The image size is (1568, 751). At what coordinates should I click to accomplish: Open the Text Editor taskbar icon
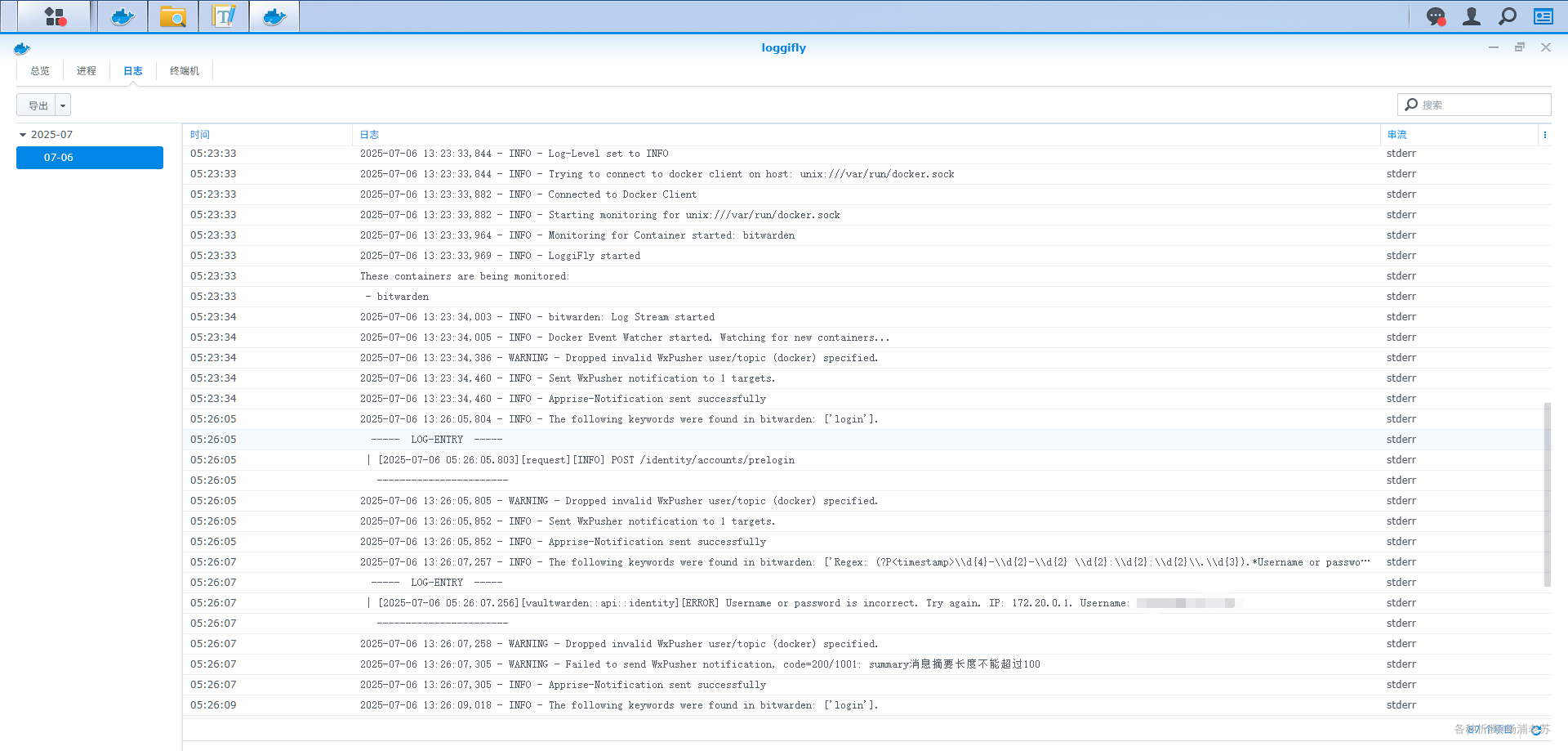pos(224,16)
